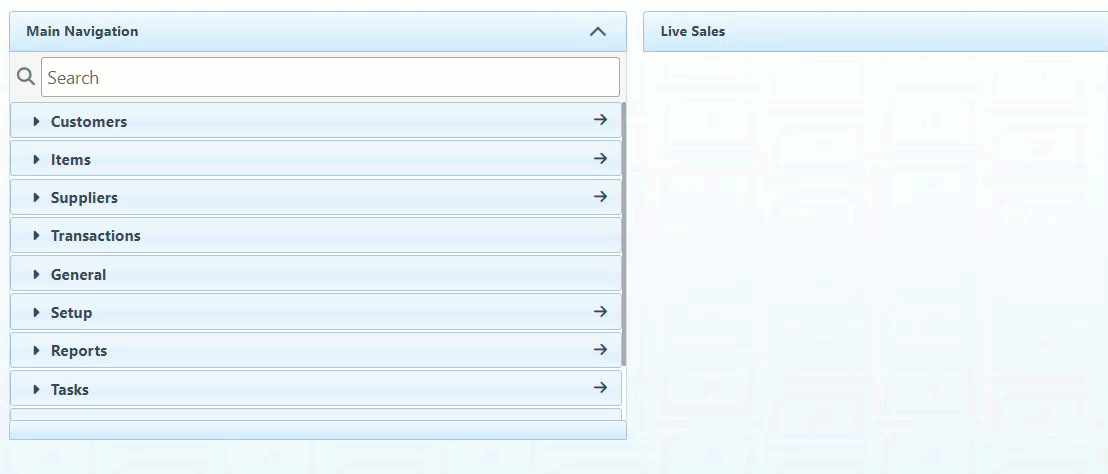Click the magnifying glass search icon
This screenshot has width=1108, height=474.
coord(26,77)
